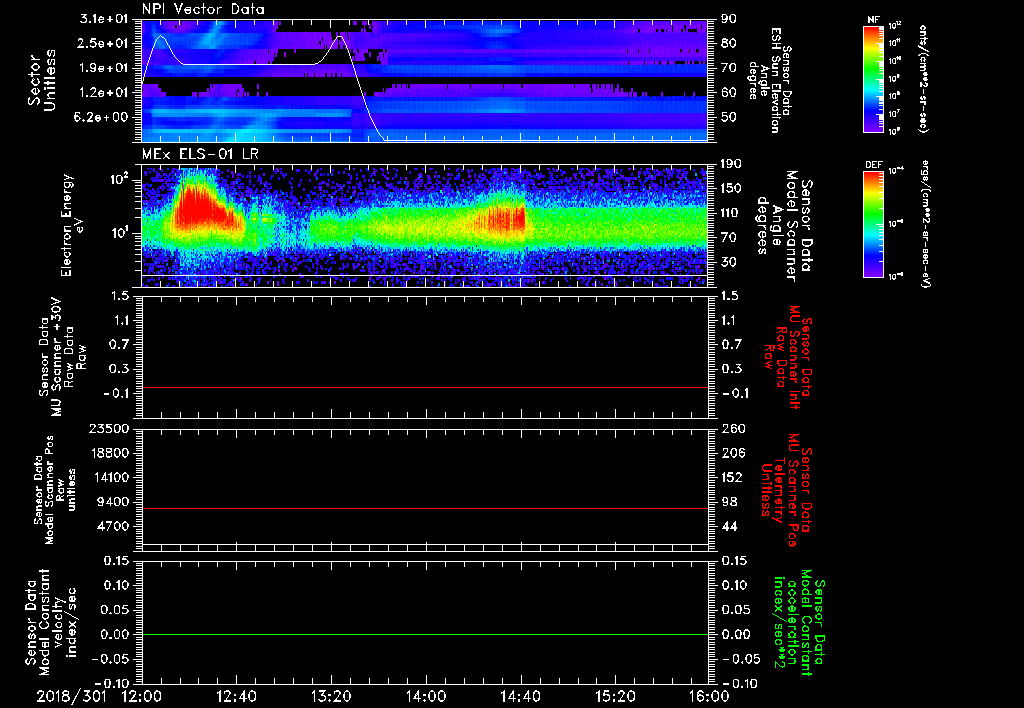Click the "Model Scanner Angle degrees" axis label

coord(787,226)
